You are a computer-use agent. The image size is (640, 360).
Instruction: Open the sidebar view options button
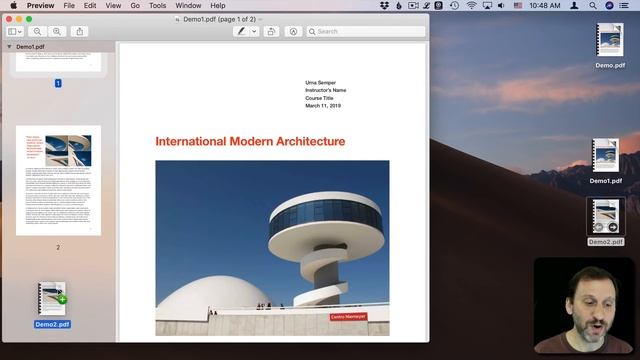click(15, 31)
